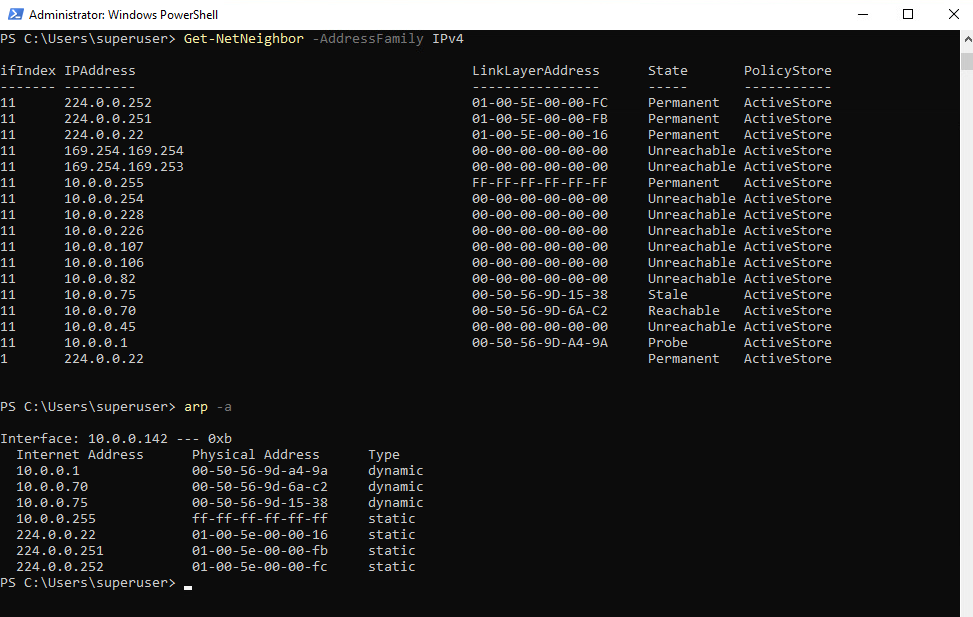Click IP 10.0.0.107
Image resolution: width=973 pixels, height=617 pixels.
coord(104,247)
